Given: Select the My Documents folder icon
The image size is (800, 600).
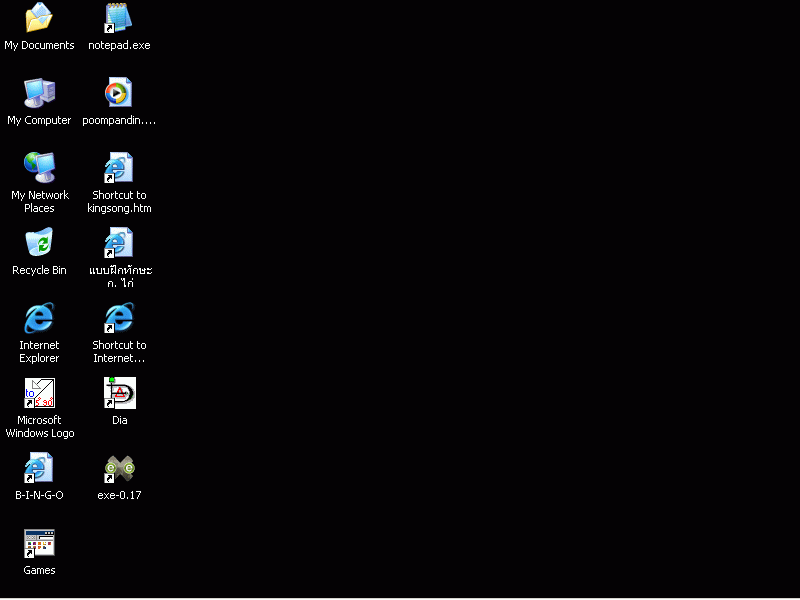Looking at the screenshot, I should 39,18.
